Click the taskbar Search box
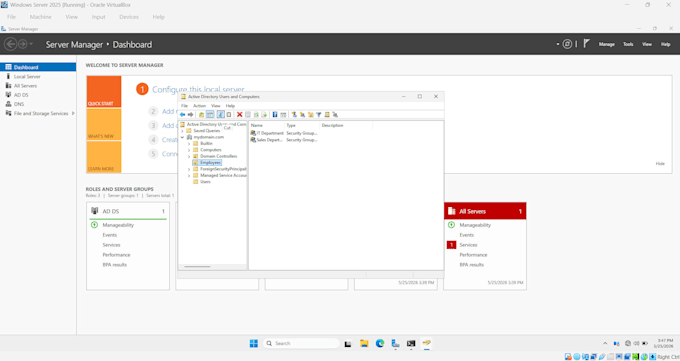Image resolution: width=680 pixels, height=361 pixels. point(301,343)
